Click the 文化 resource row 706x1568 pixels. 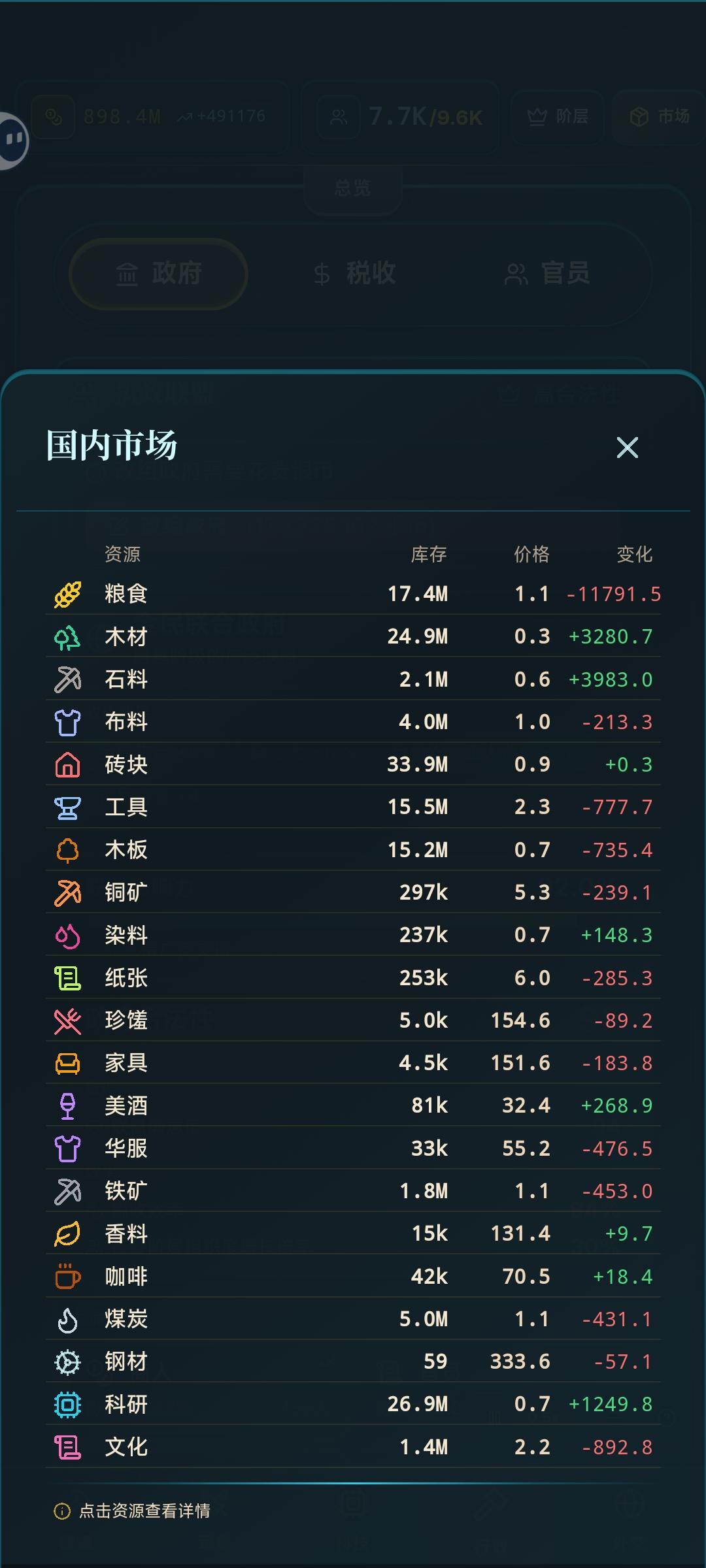(353, 1447)
